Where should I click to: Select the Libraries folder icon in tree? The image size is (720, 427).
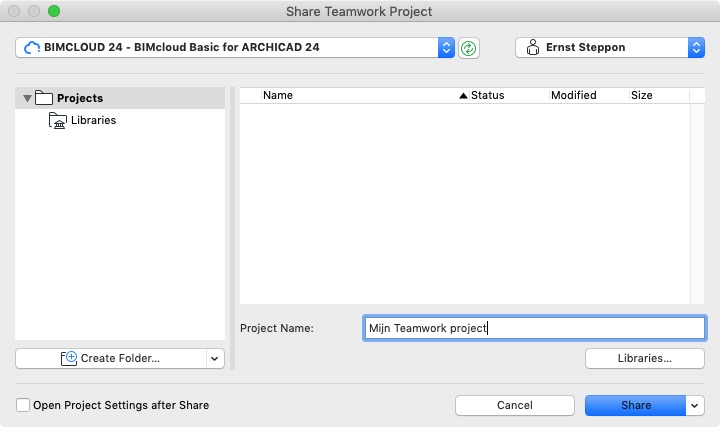58,120
